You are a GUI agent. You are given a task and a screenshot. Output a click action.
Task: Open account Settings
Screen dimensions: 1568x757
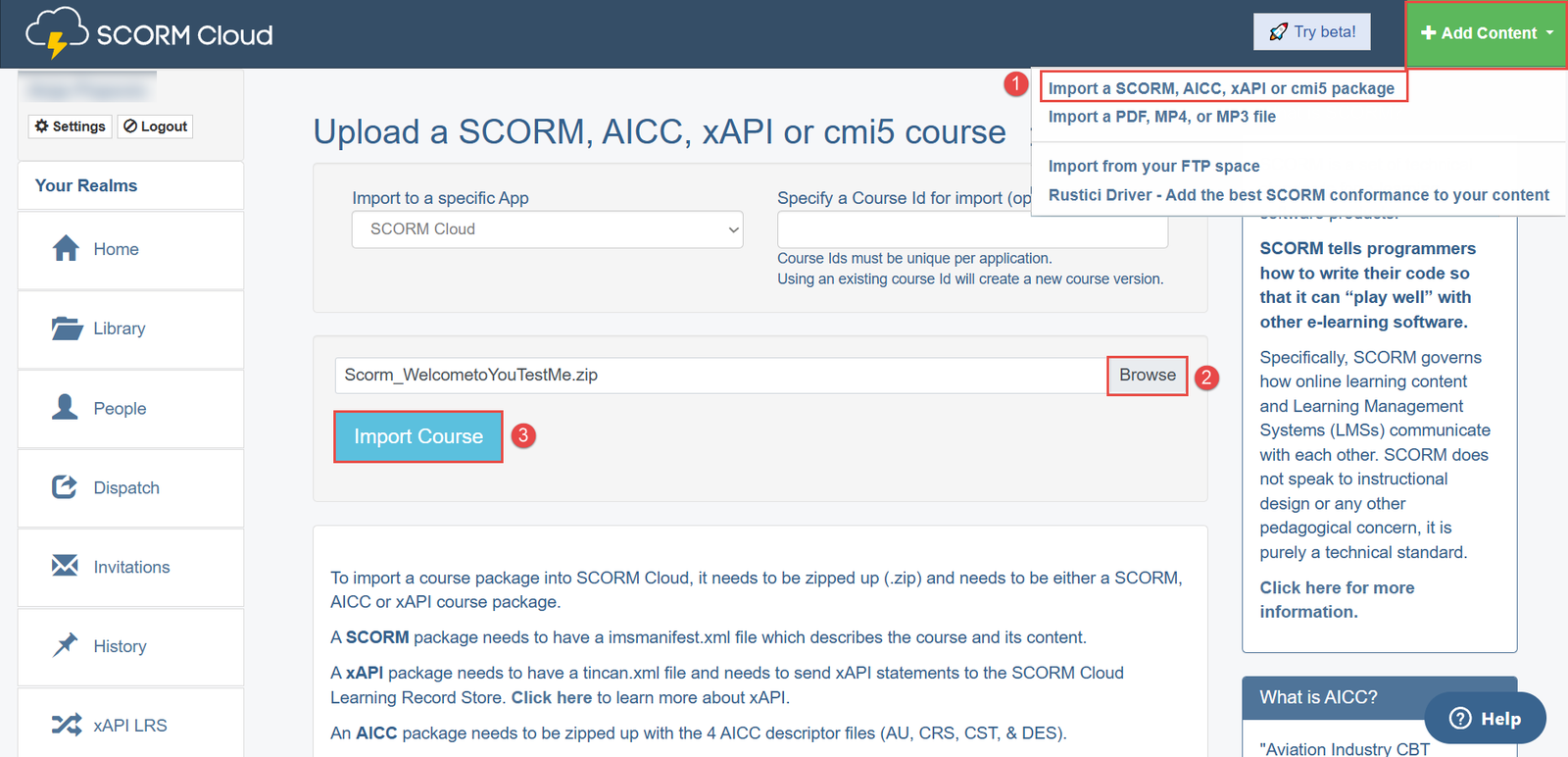(70, 126)
